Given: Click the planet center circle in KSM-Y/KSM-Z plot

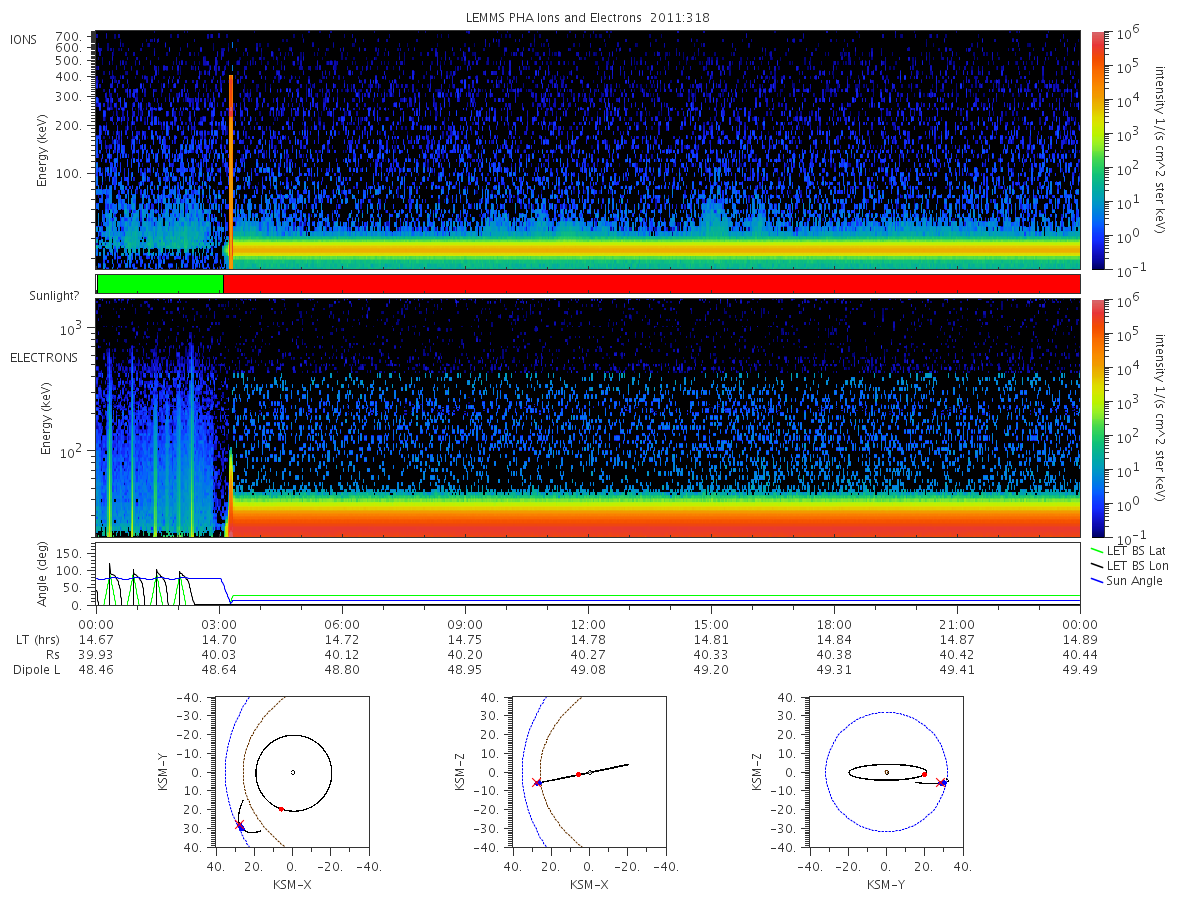Looking at the screenshot, I should click(886, 772).
